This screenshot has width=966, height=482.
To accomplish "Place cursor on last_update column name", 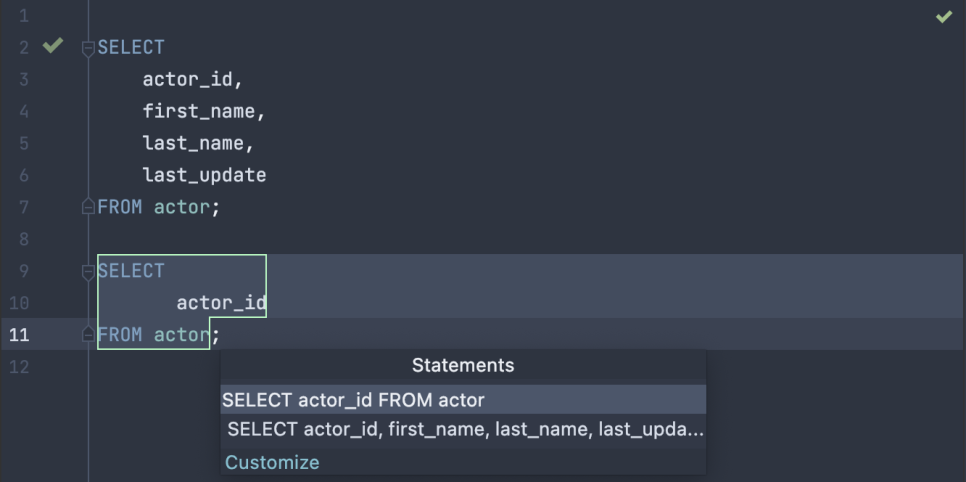I will (205, 176).
